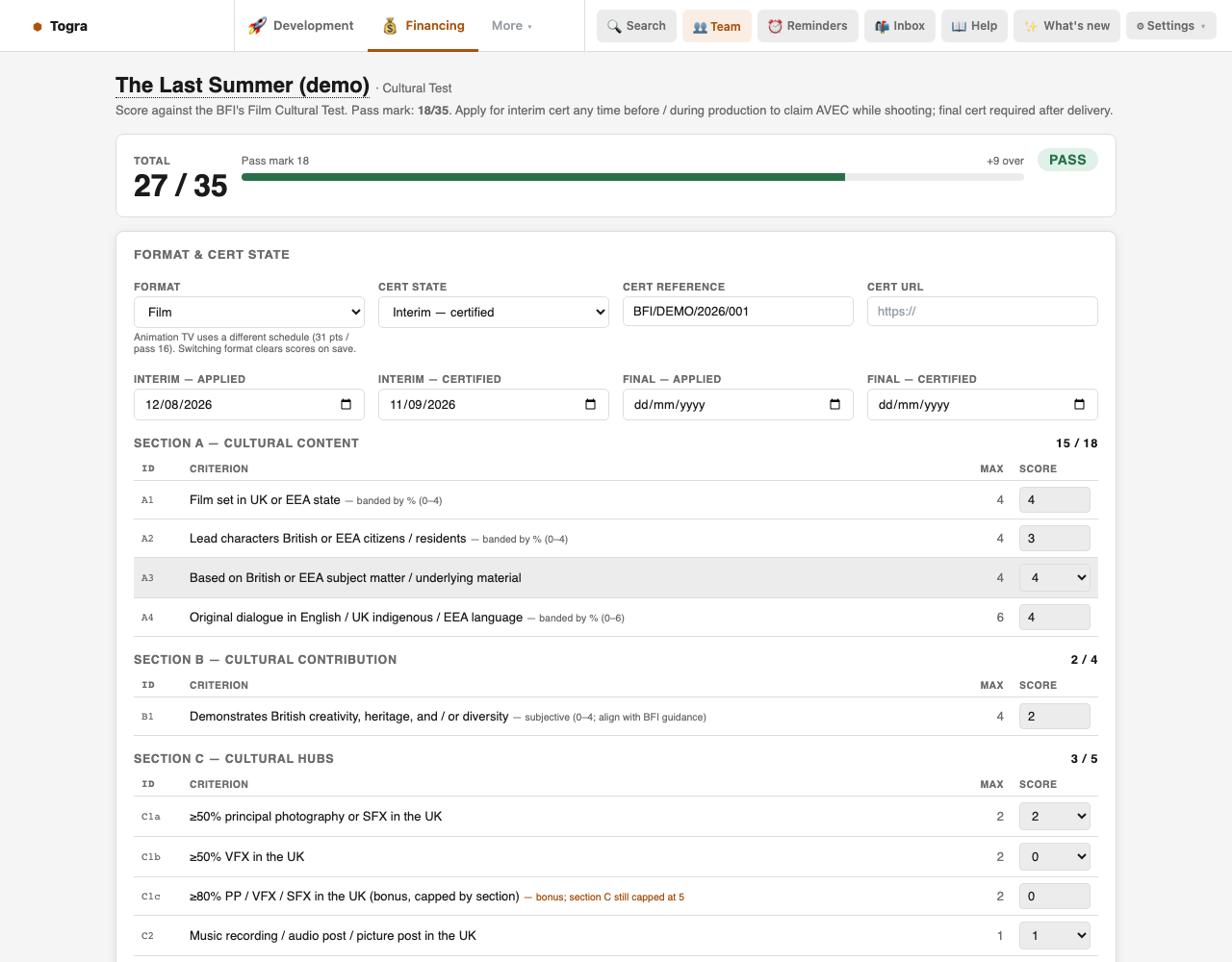
Task: Click the gear icon in Settings
Action: coord(1141,26)
